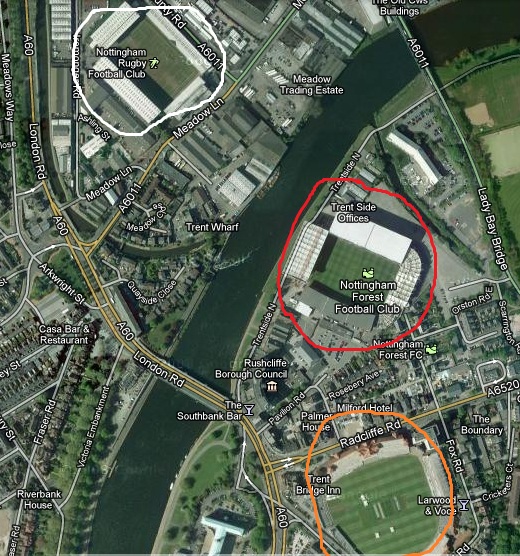Click the Milford Hotel label

coord(365,408)
